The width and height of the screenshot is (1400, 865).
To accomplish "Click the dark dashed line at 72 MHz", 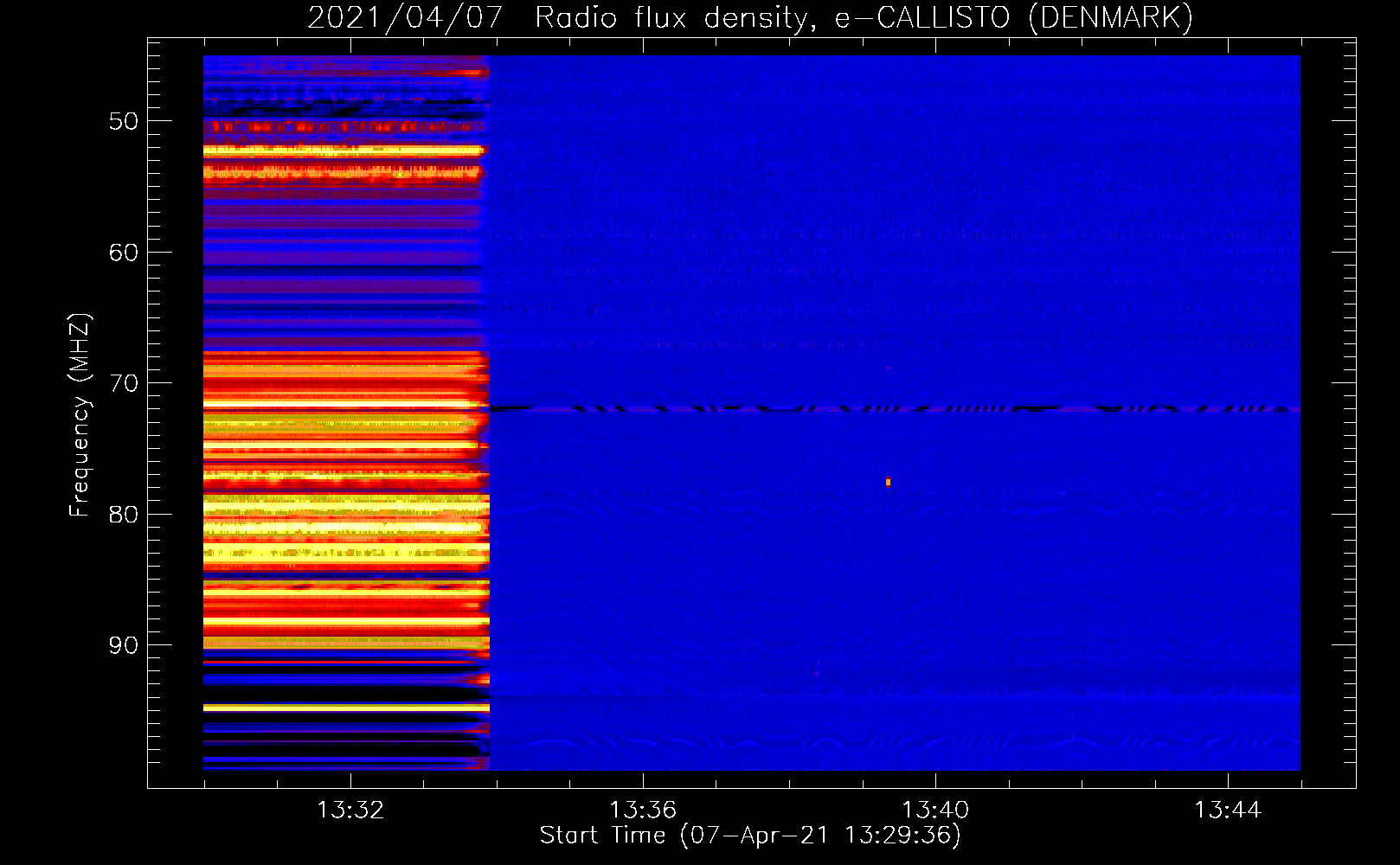I will [895, 408].
